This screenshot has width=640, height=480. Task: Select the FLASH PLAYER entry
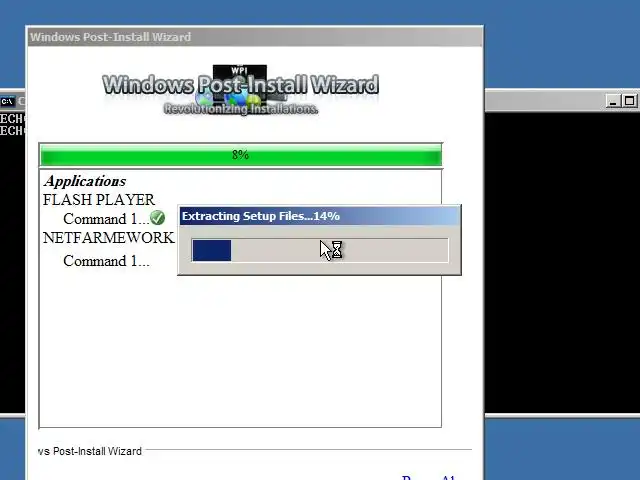[99, 200]
